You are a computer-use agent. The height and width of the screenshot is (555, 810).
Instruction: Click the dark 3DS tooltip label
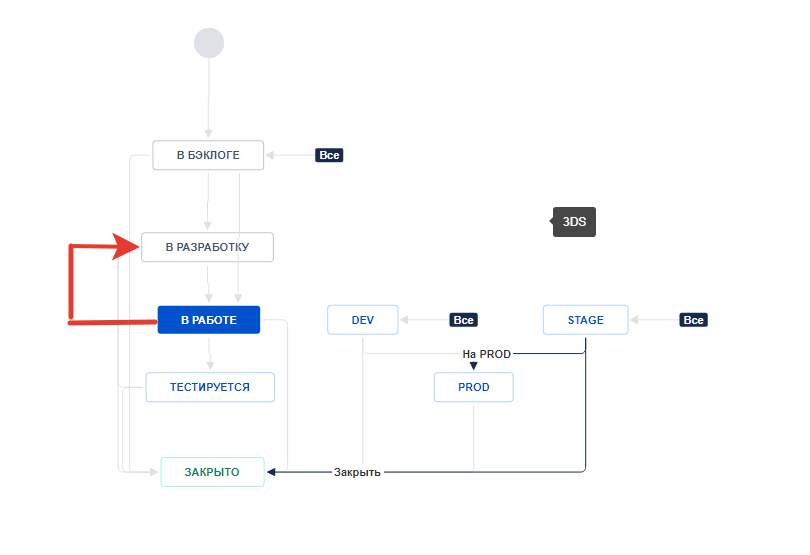(574, 222)
